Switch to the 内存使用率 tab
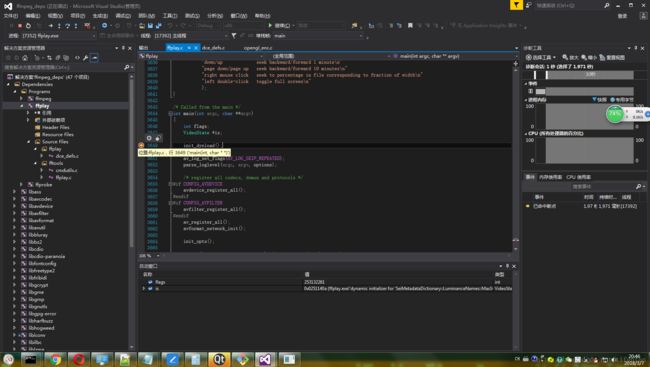Image resolution: width=650 pixels, height=367 pixels. (551, 177)
